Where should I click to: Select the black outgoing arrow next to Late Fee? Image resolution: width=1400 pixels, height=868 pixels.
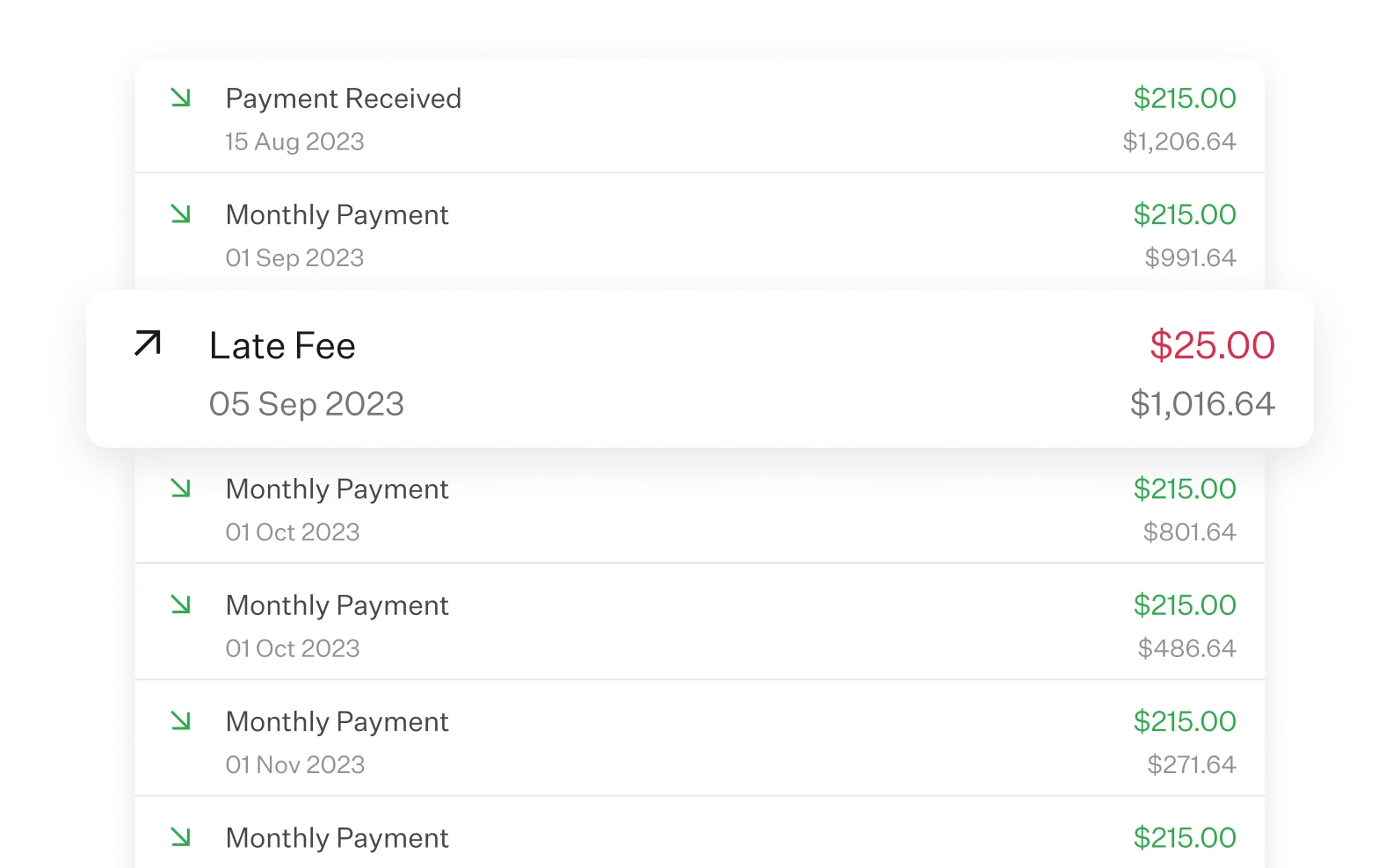click(x=148, y=344)
